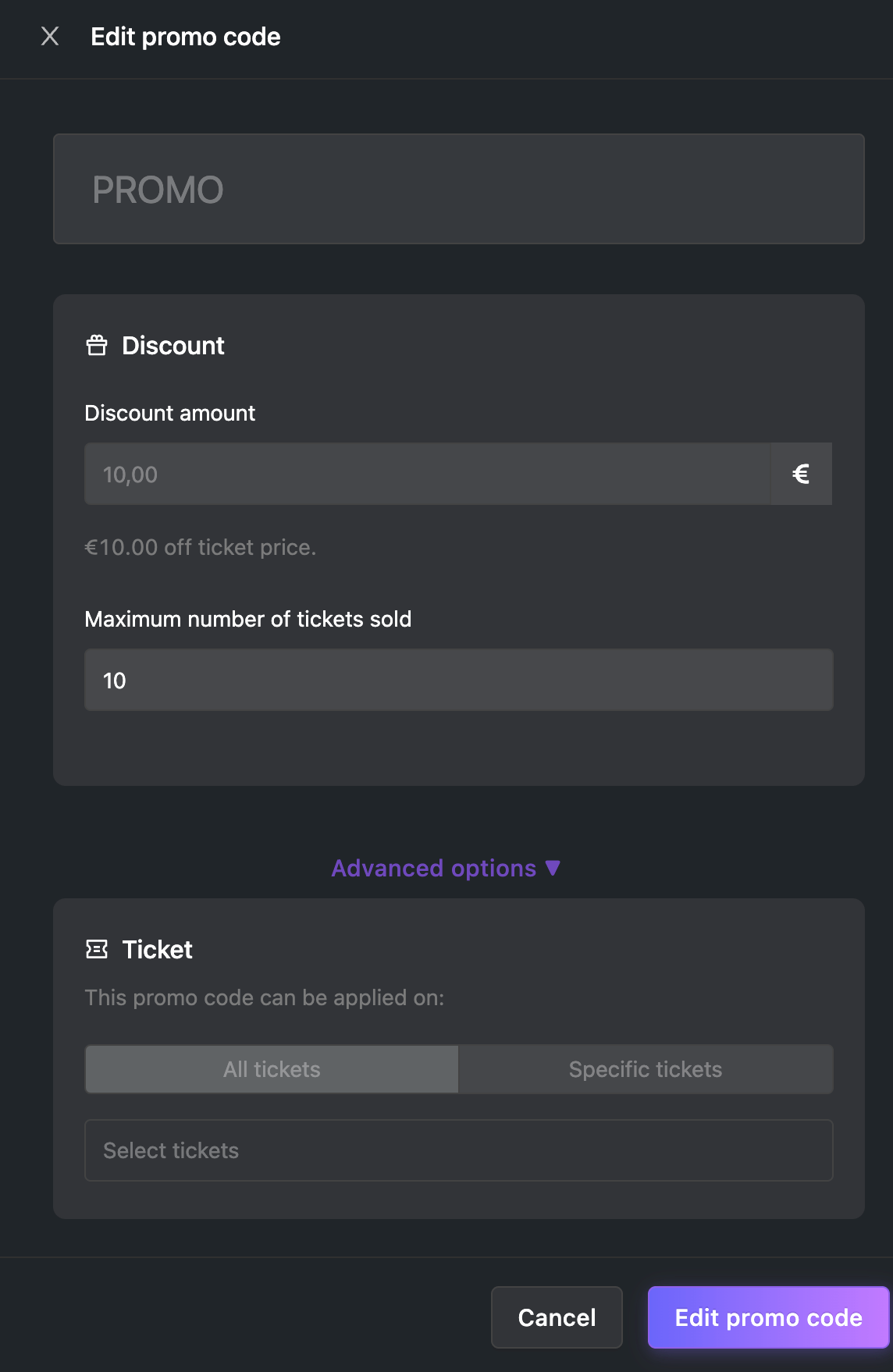
Task: Click the Maximum number of tickets sold label
Action: point(248,619)
